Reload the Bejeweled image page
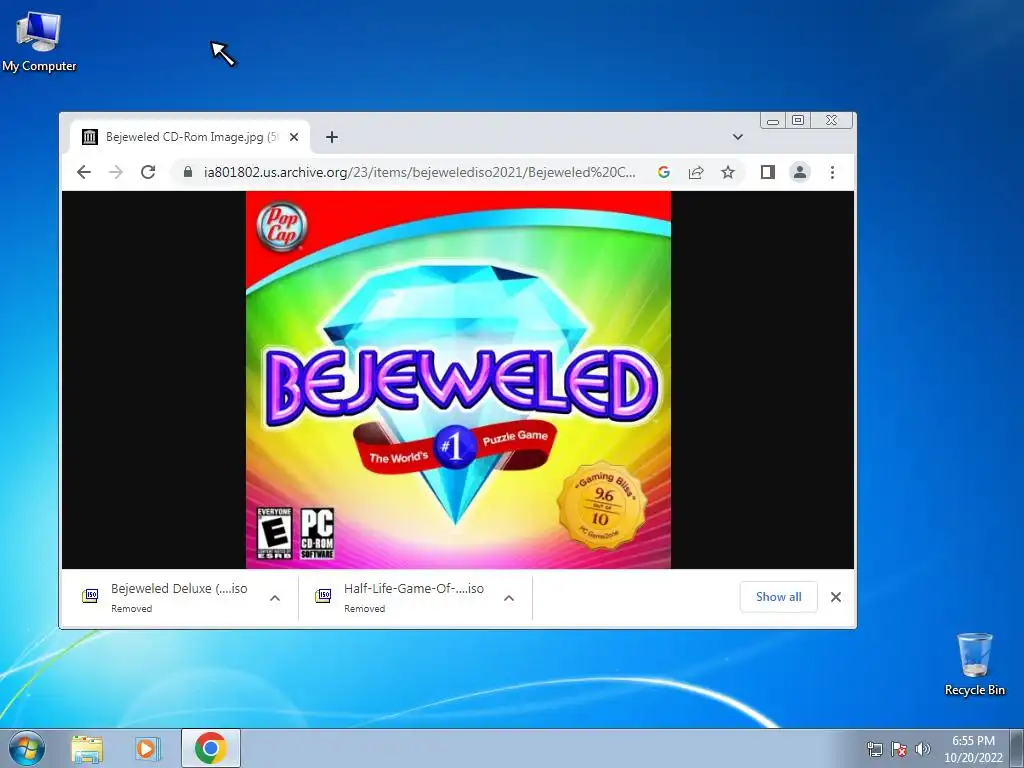 coord(148,172)
